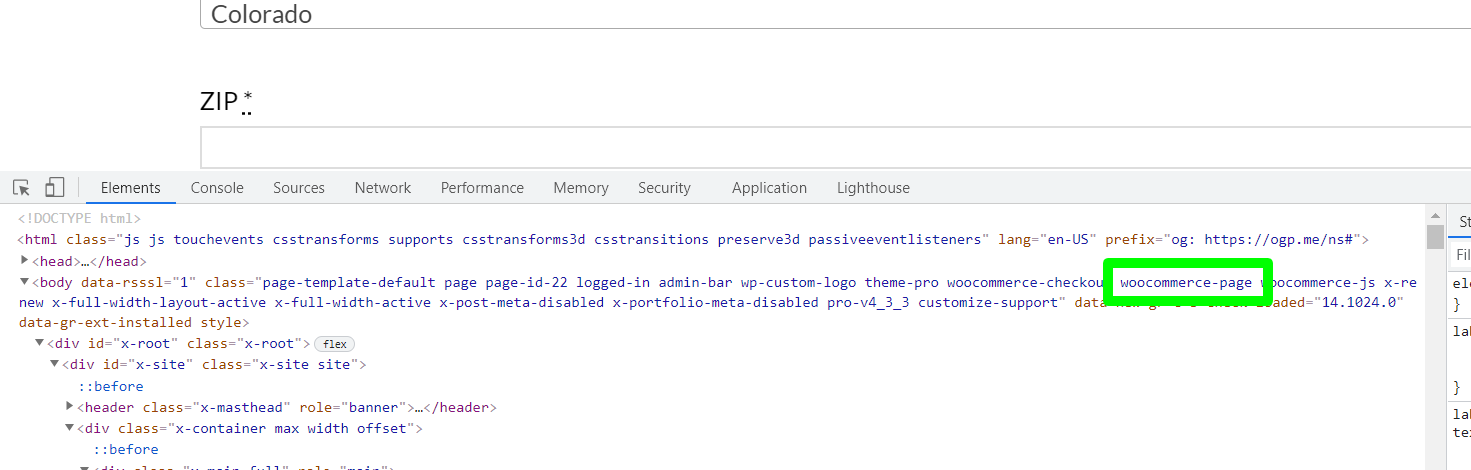Expand the collapsed head element
This screenshot has width=1471, height=470.
pyautogui.click(x=25, y=261)
